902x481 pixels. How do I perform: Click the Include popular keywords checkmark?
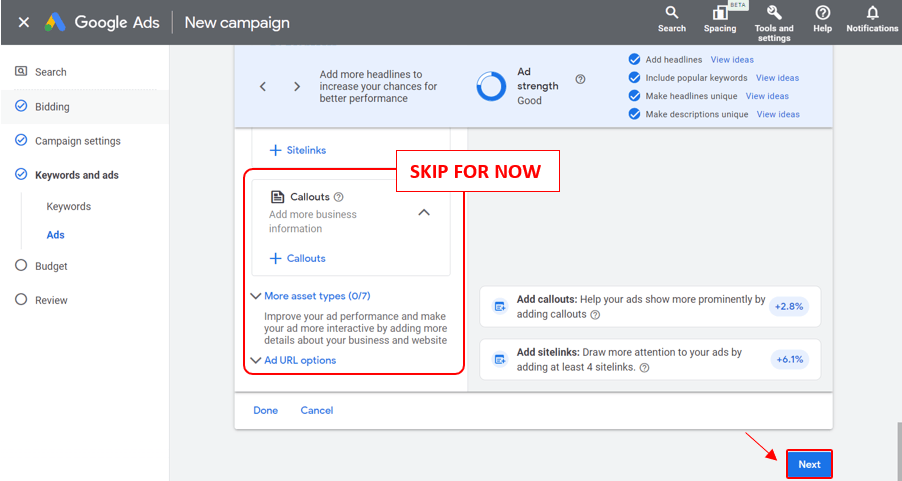pyautogui.click(x=635, y=78)
